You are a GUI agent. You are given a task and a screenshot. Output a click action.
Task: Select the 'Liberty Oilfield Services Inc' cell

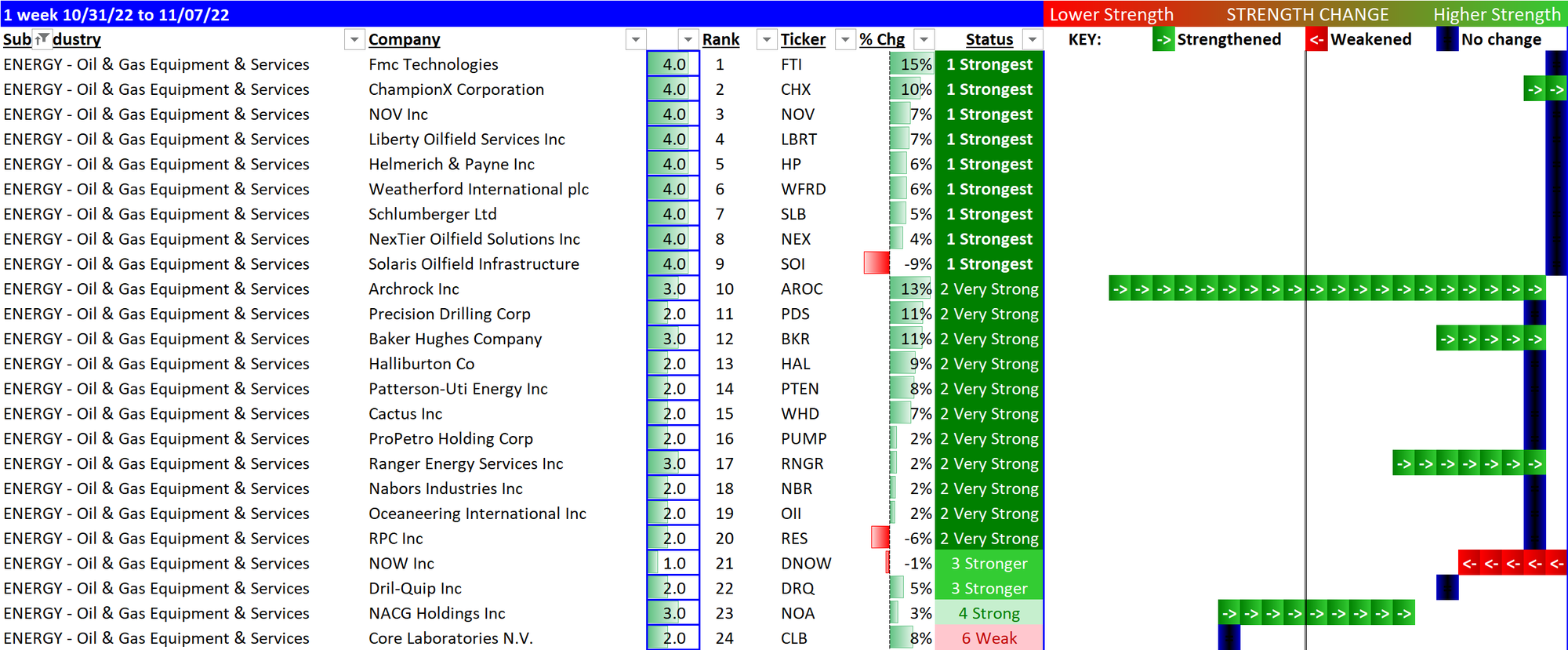(466, 140)
